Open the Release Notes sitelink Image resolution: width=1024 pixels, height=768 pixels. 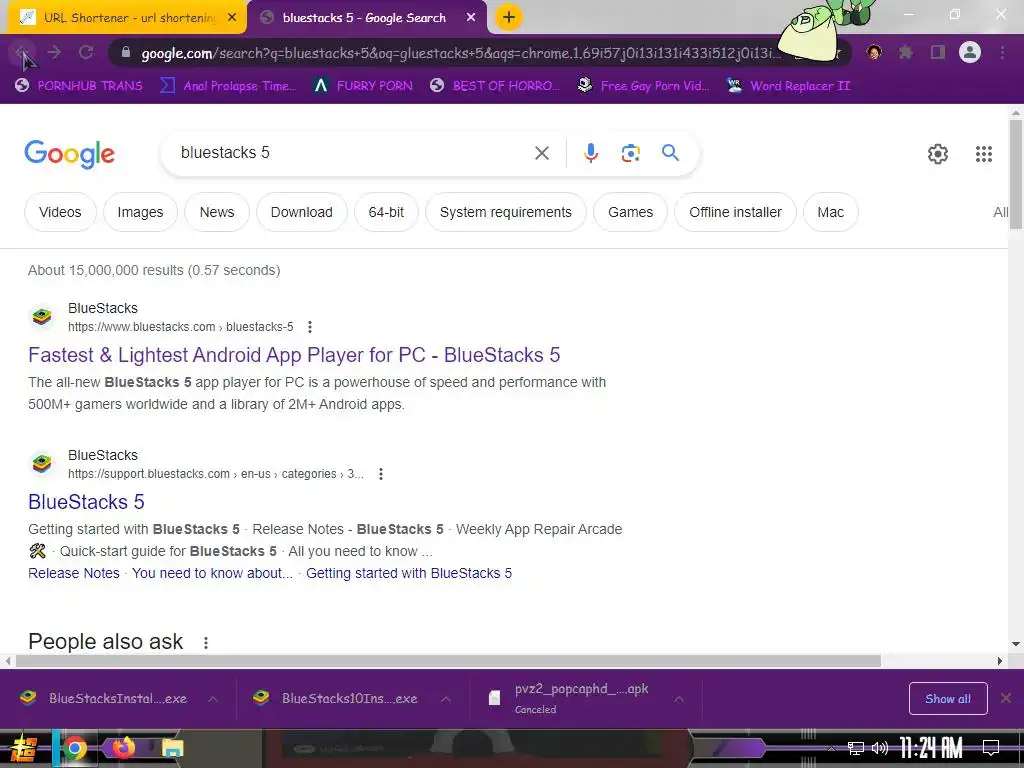pos(74,573)
